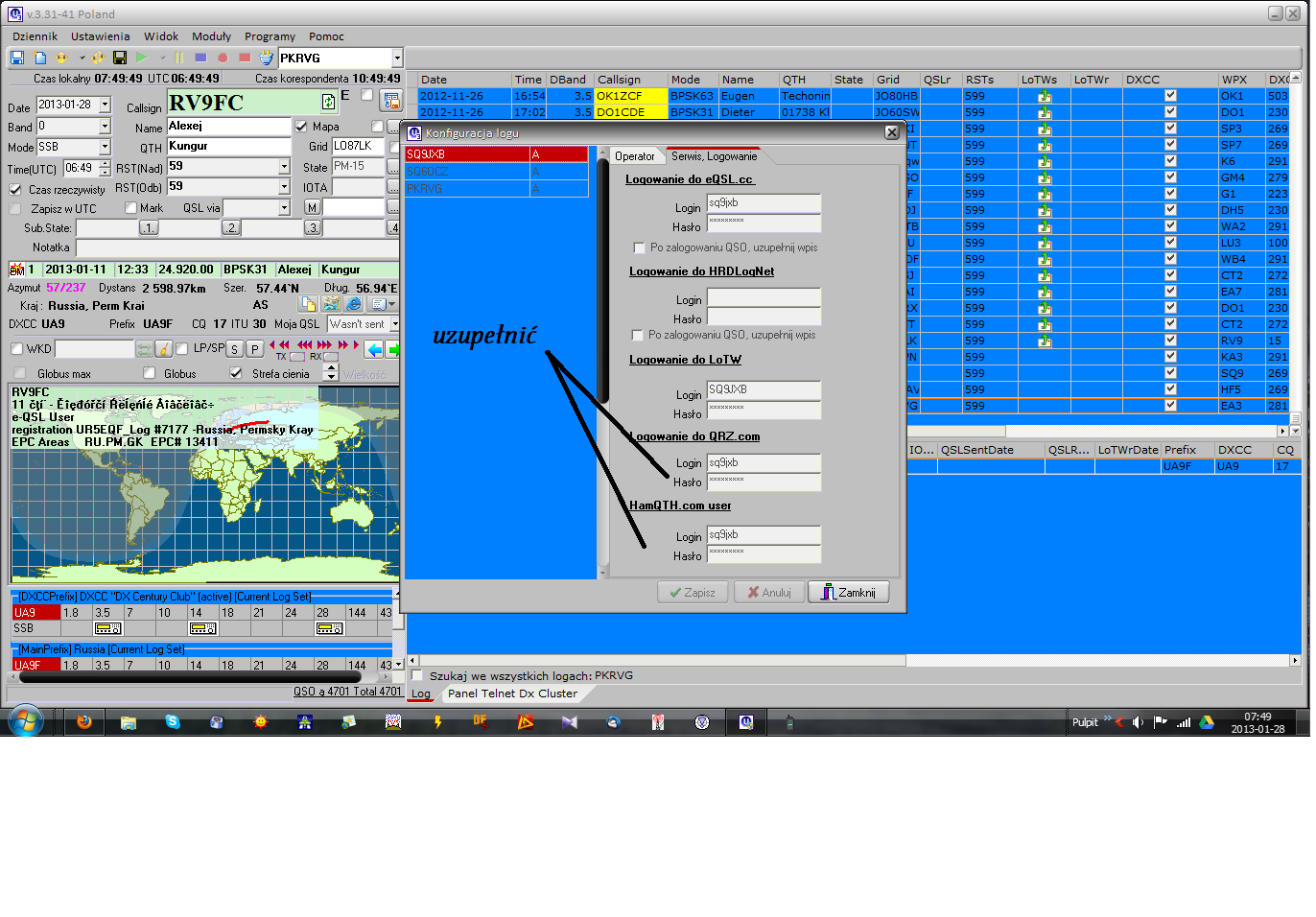Open the Date dropdown
Screen dimensions: 1316x917
click(105, 105)
